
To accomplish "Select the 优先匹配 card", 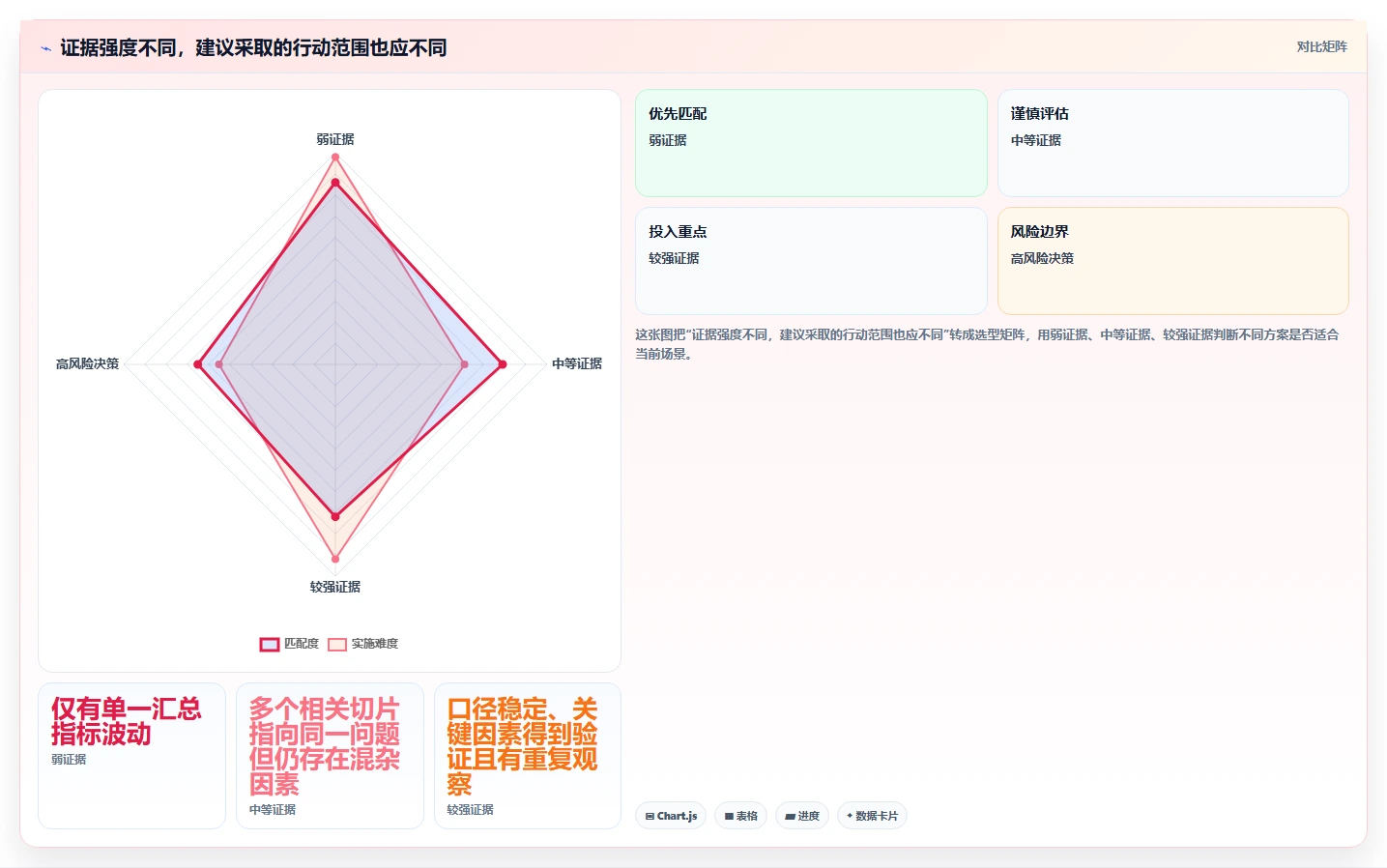I will 811,143.
